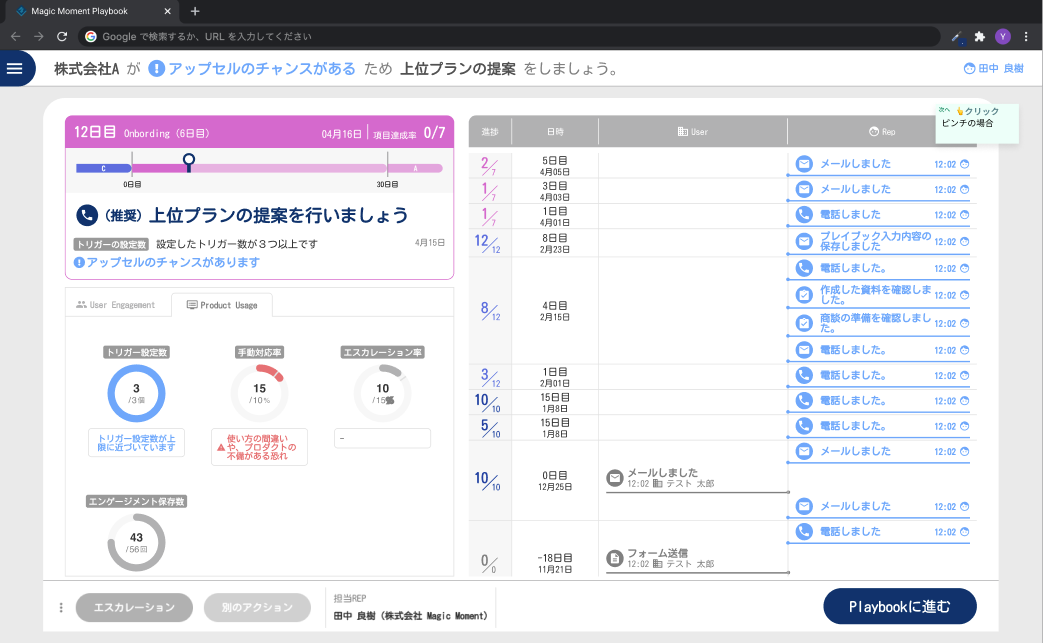Click mail icon beside プレイブック入力内容の保存しました
Image resolution: width=1043 pixels, height=643 pixels.
(804, 241)
